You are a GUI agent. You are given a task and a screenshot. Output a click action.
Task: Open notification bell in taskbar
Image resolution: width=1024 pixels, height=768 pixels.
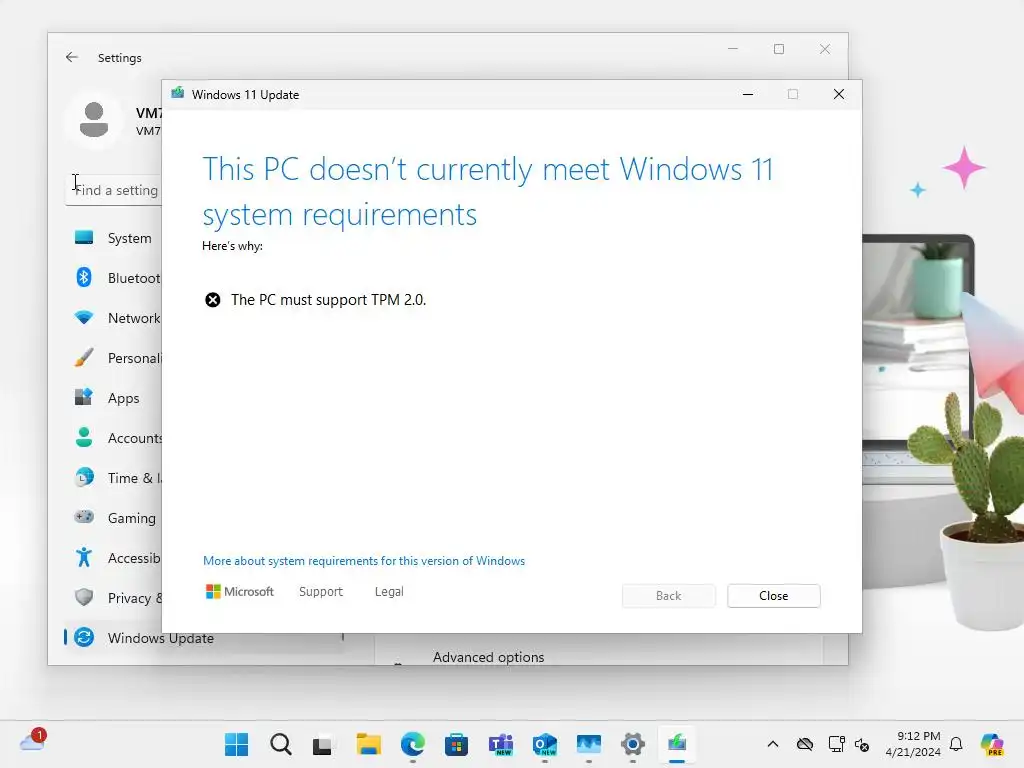coord(956,744)
